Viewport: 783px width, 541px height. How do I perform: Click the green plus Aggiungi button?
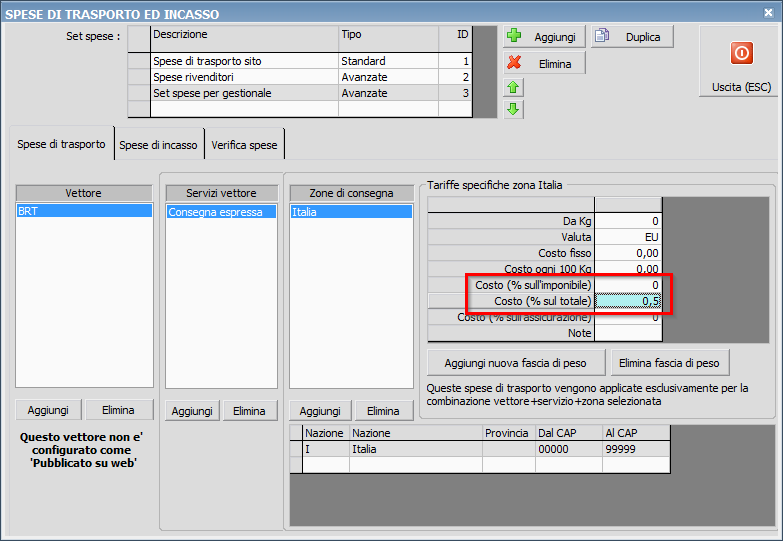click(544, 36)
